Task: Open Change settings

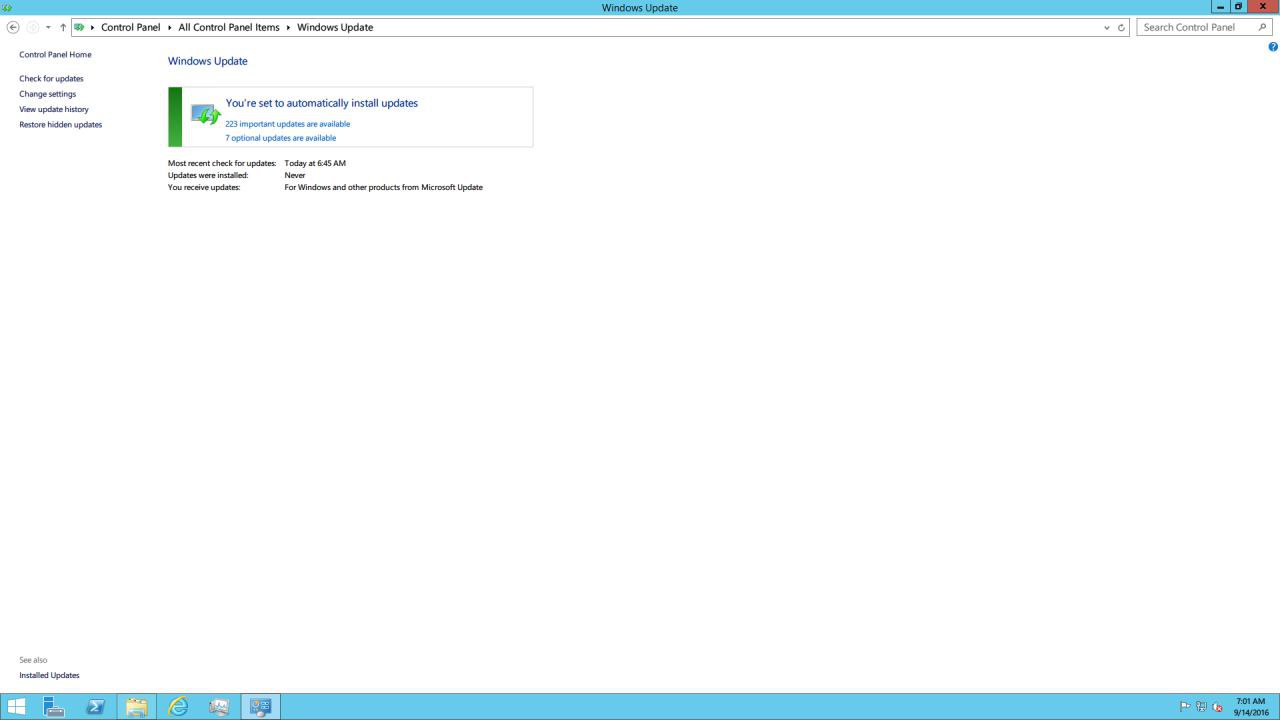Action: [x=47, y=94]
